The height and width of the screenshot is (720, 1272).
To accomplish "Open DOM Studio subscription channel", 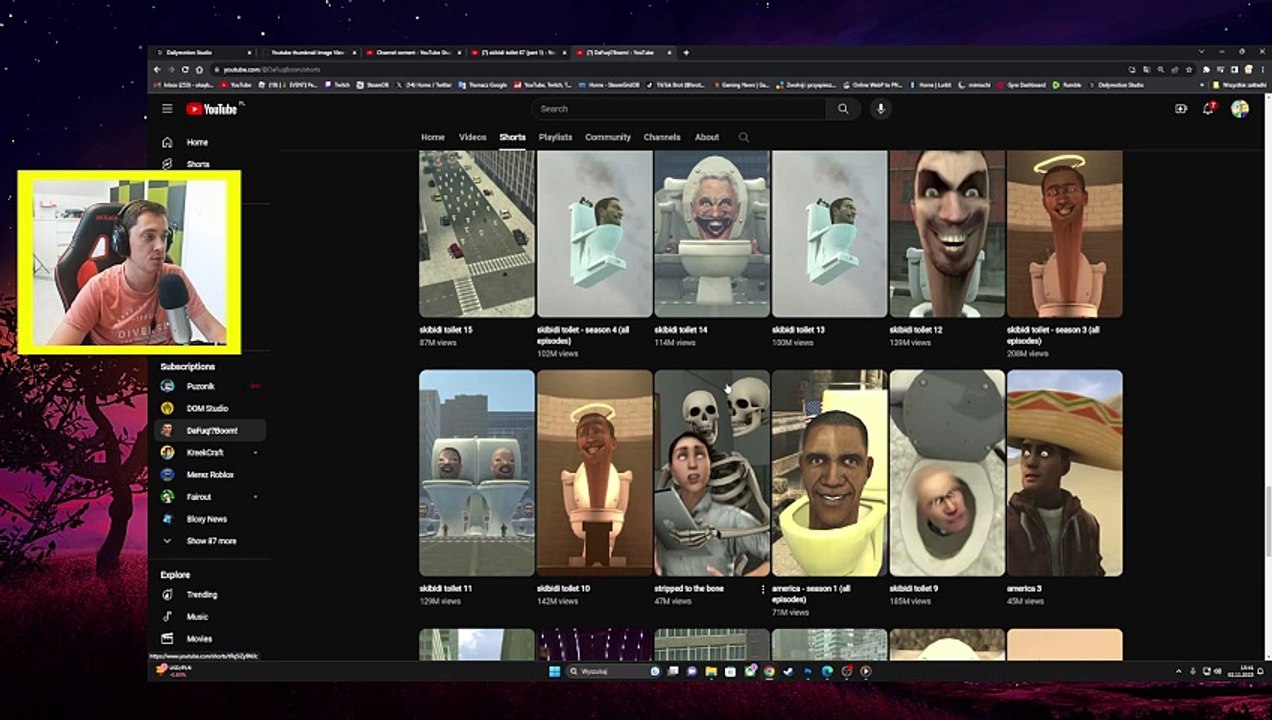I will coord(207,408).
